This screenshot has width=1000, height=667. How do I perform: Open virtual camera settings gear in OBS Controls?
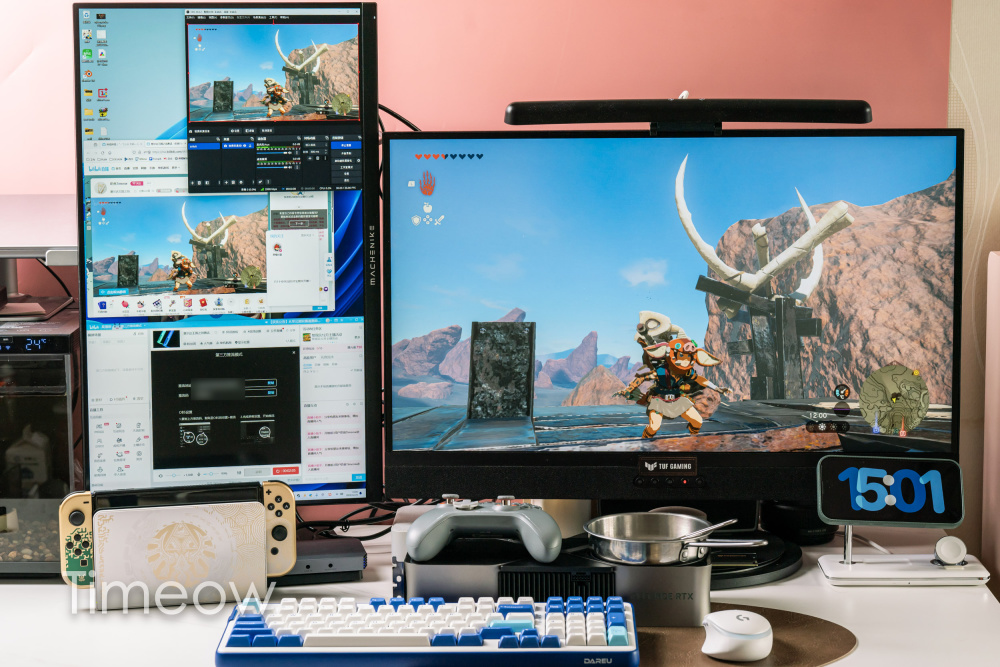(358, 161)
